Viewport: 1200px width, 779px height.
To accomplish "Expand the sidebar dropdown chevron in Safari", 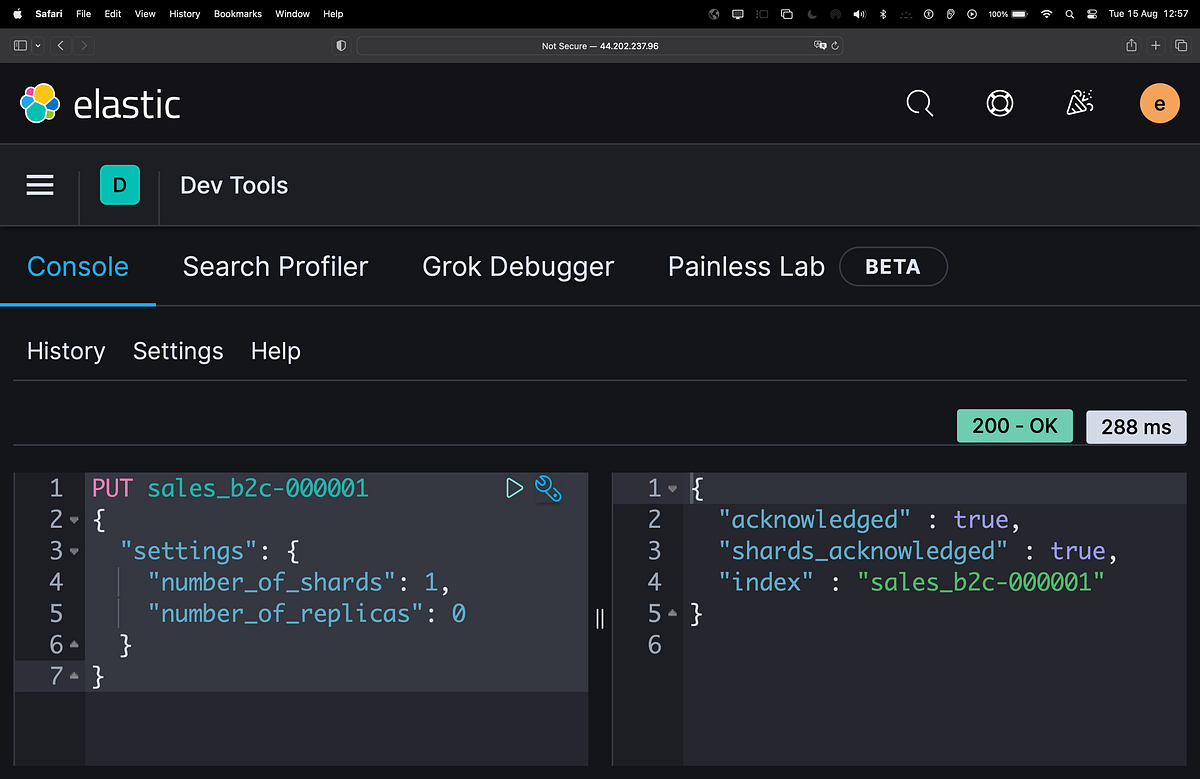I will coord(38,45).
